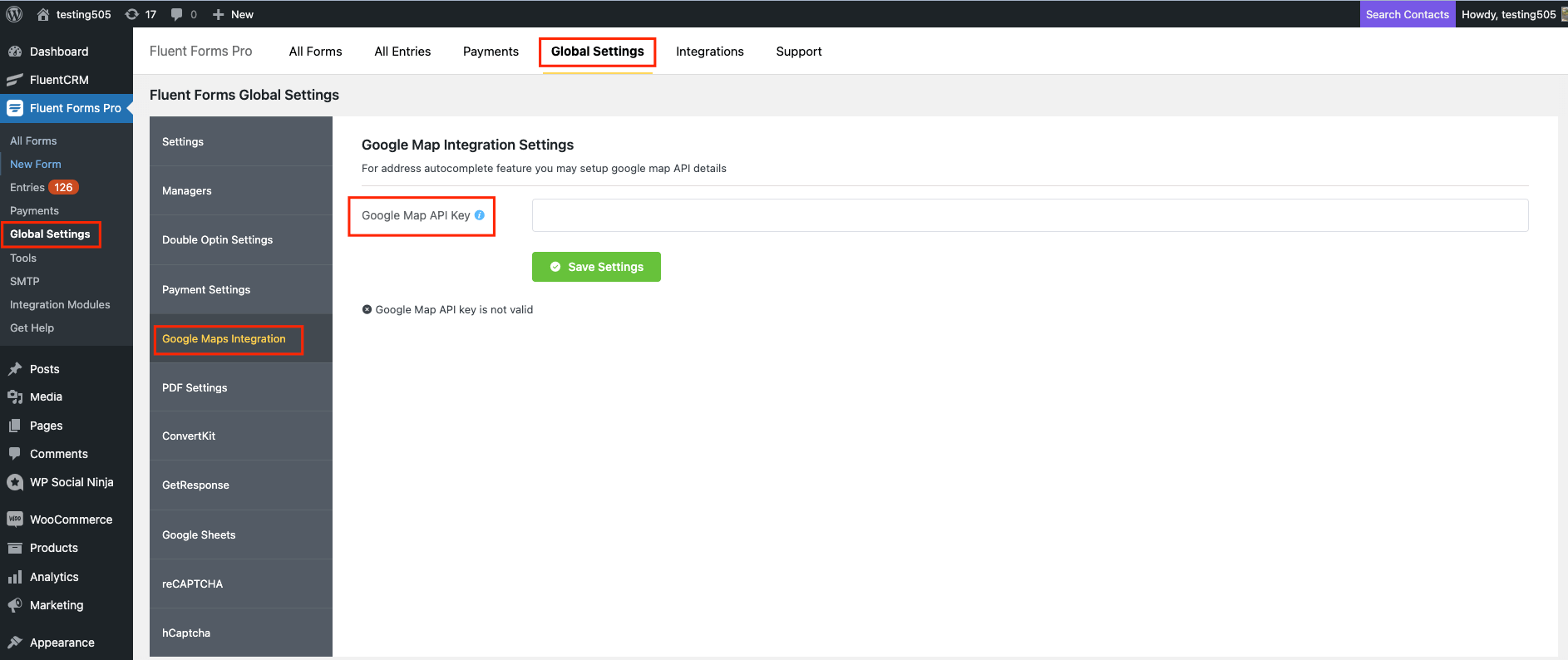
Task: Select the Global Settings top tab
Action: pos(598,52)
